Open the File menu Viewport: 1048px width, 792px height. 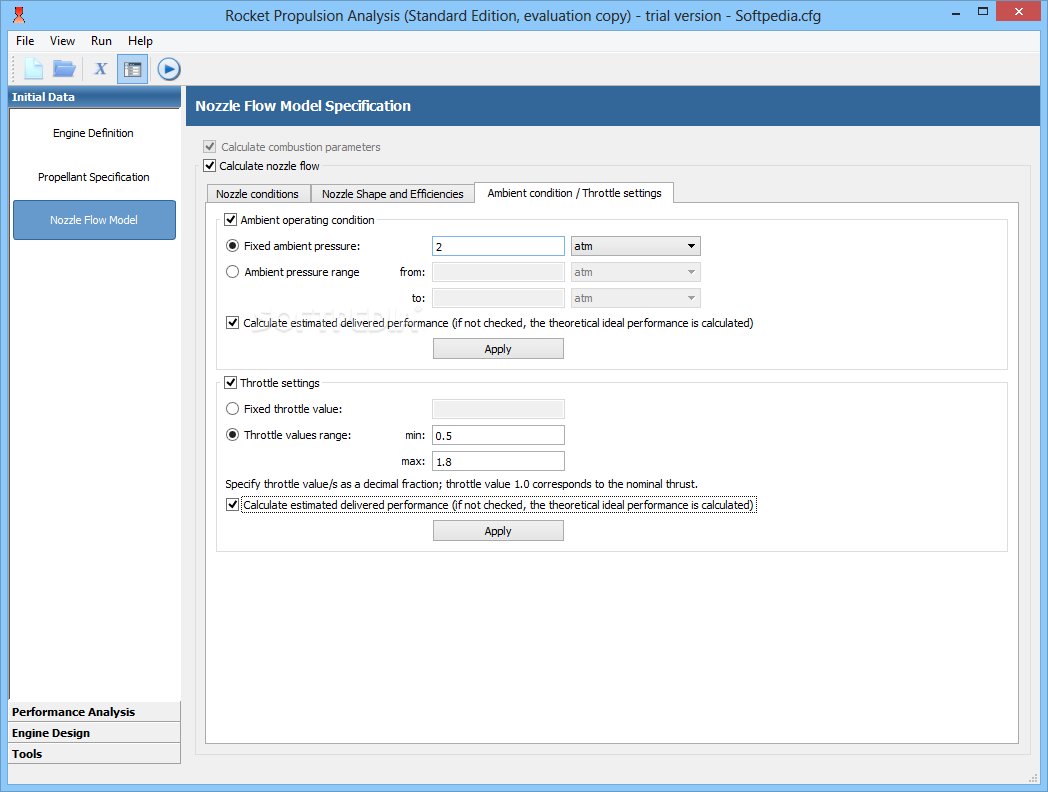25,41
